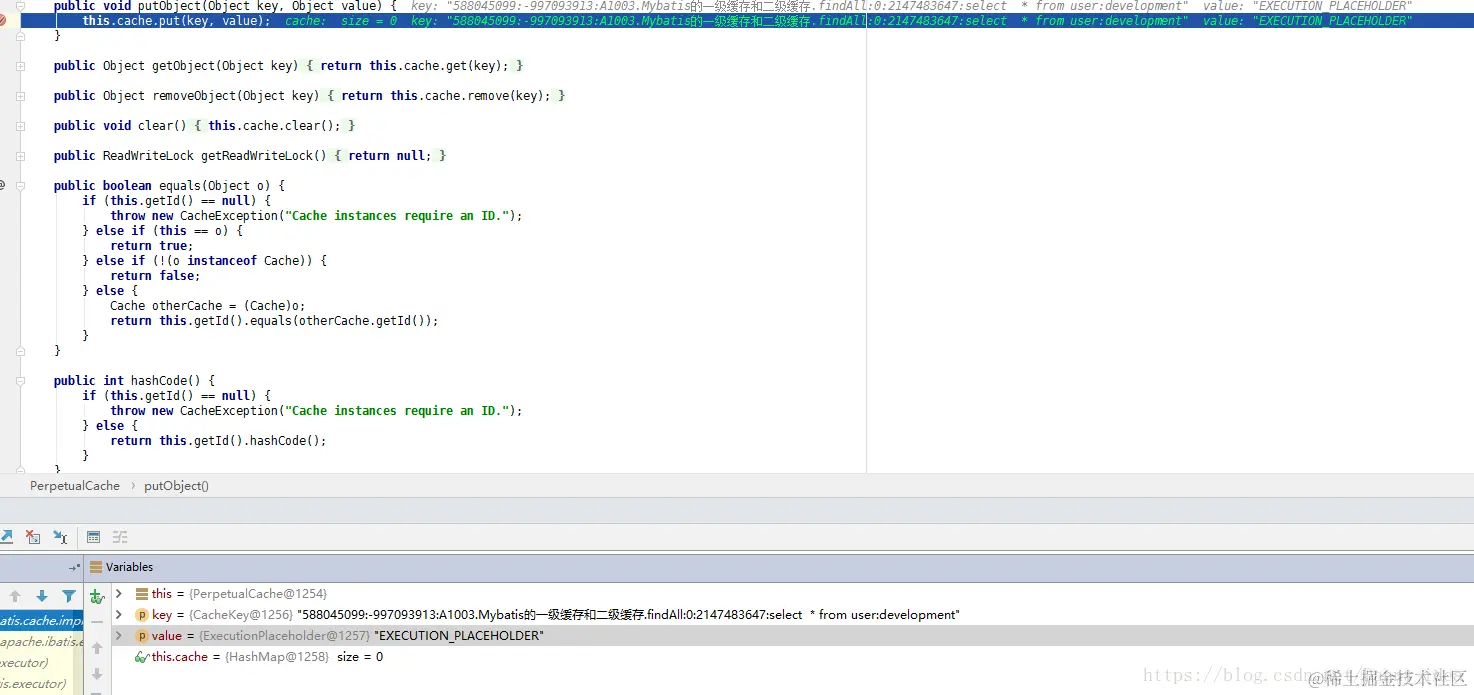Image resolution: width=1474 pixels, height=695 pixels.
Task: Expand the 'this' variable node
Action: [119, 594]
